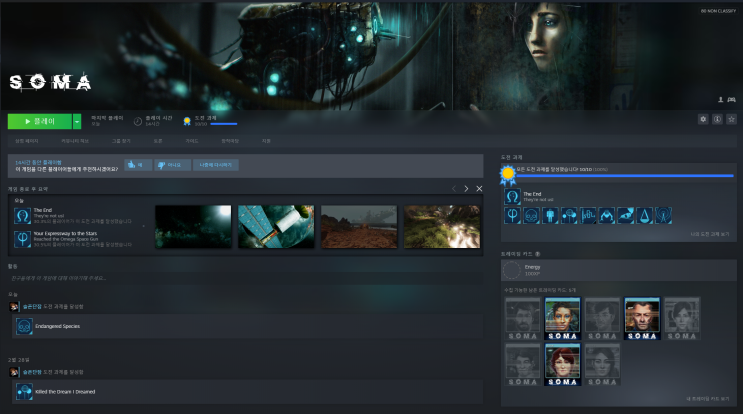Click the username link in today's activity
743x414 pixels.
click(x=32, y=306)
